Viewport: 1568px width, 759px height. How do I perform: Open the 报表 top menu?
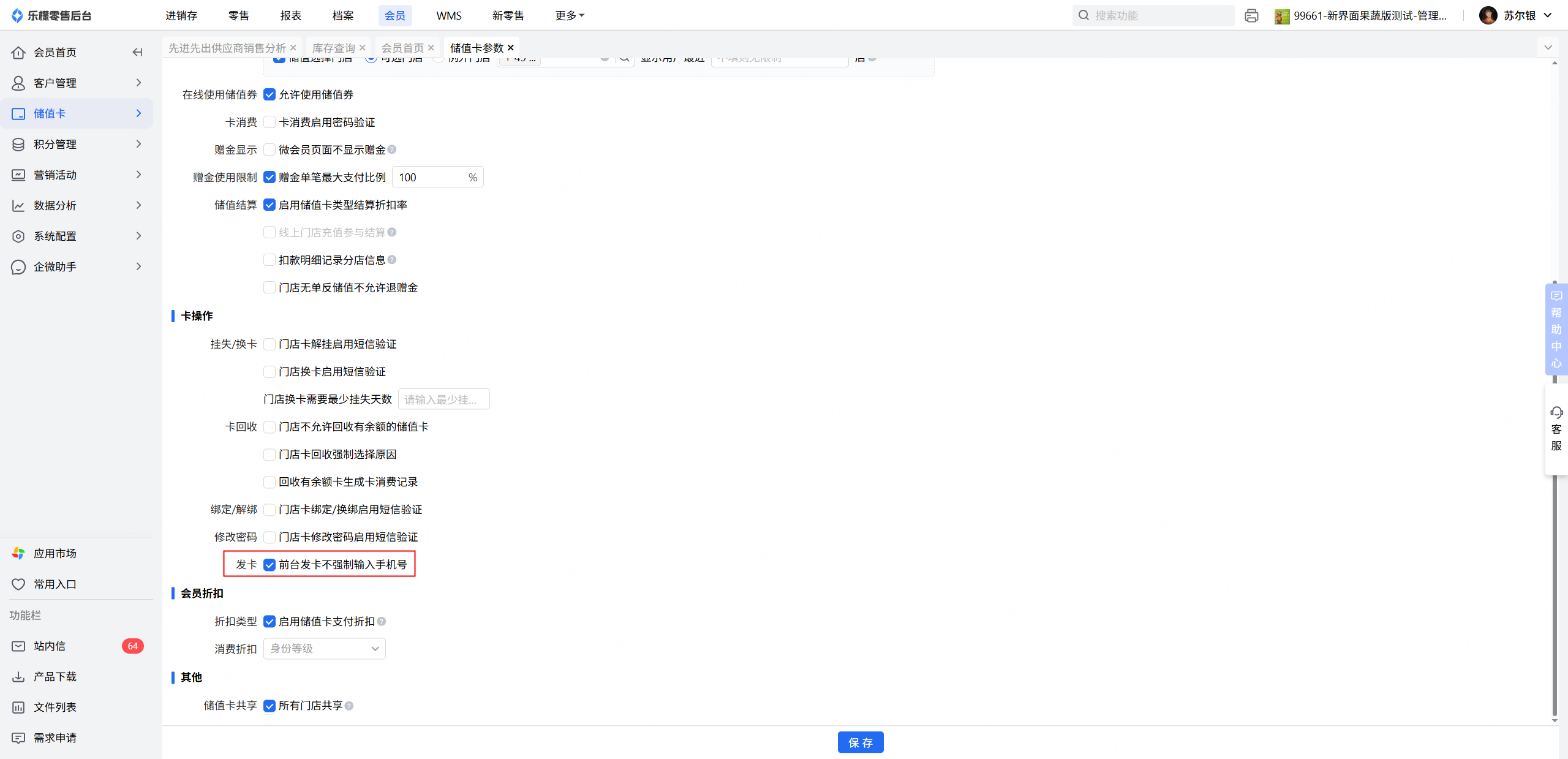290,15
